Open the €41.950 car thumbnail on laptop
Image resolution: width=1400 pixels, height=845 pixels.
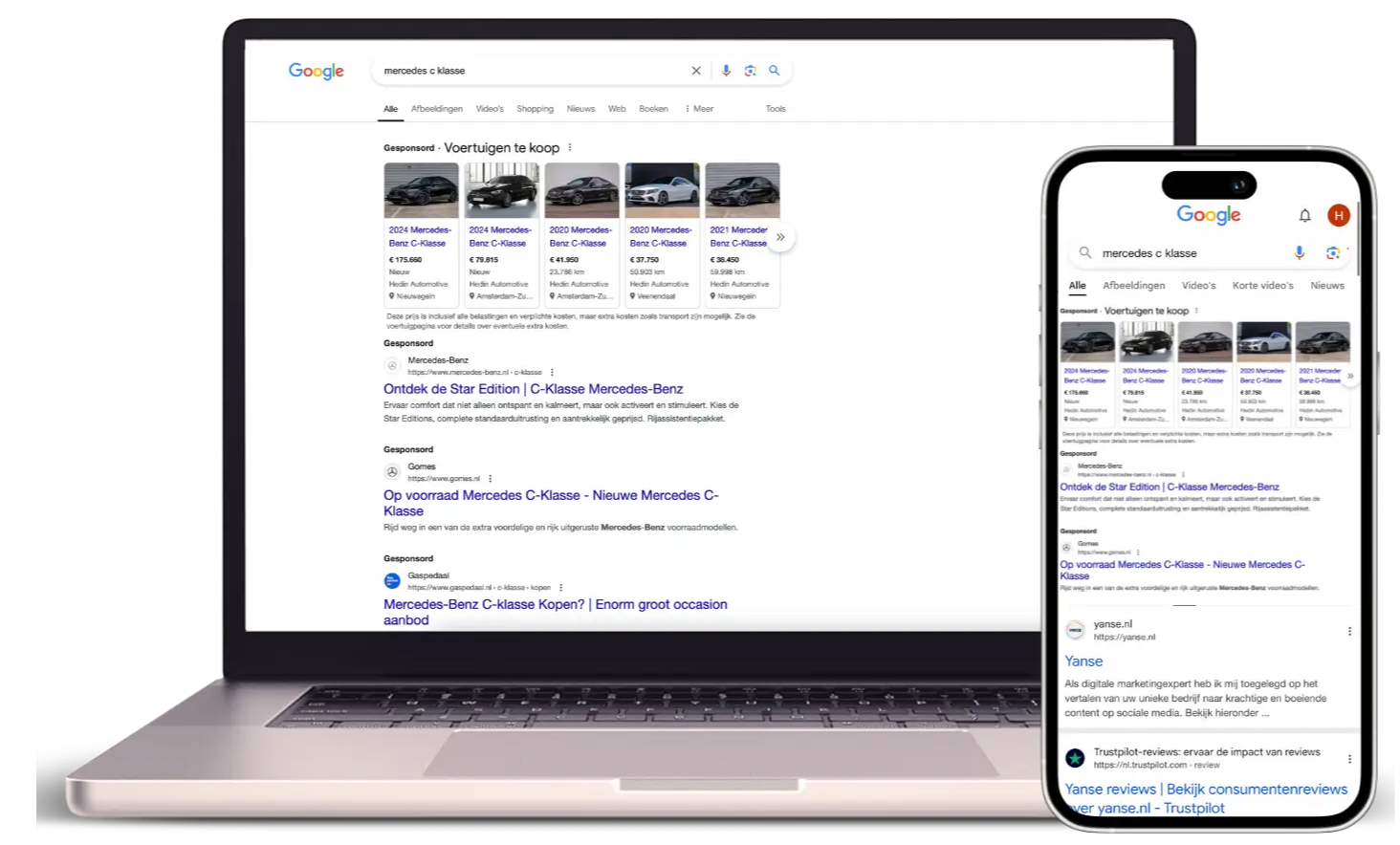(x=582, y=190)
